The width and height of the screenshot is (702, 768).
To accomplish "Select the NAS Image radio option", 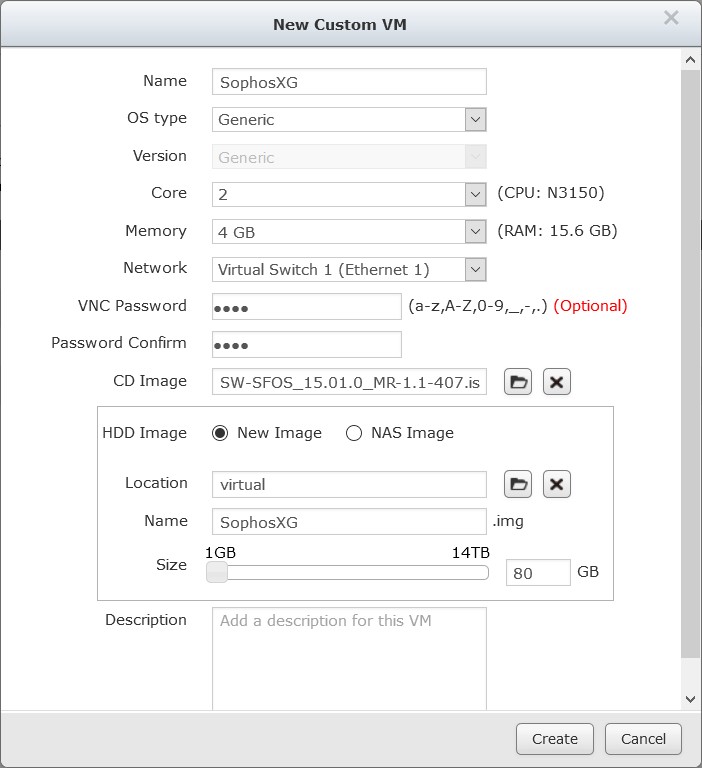I will click(x=354, y=433).
